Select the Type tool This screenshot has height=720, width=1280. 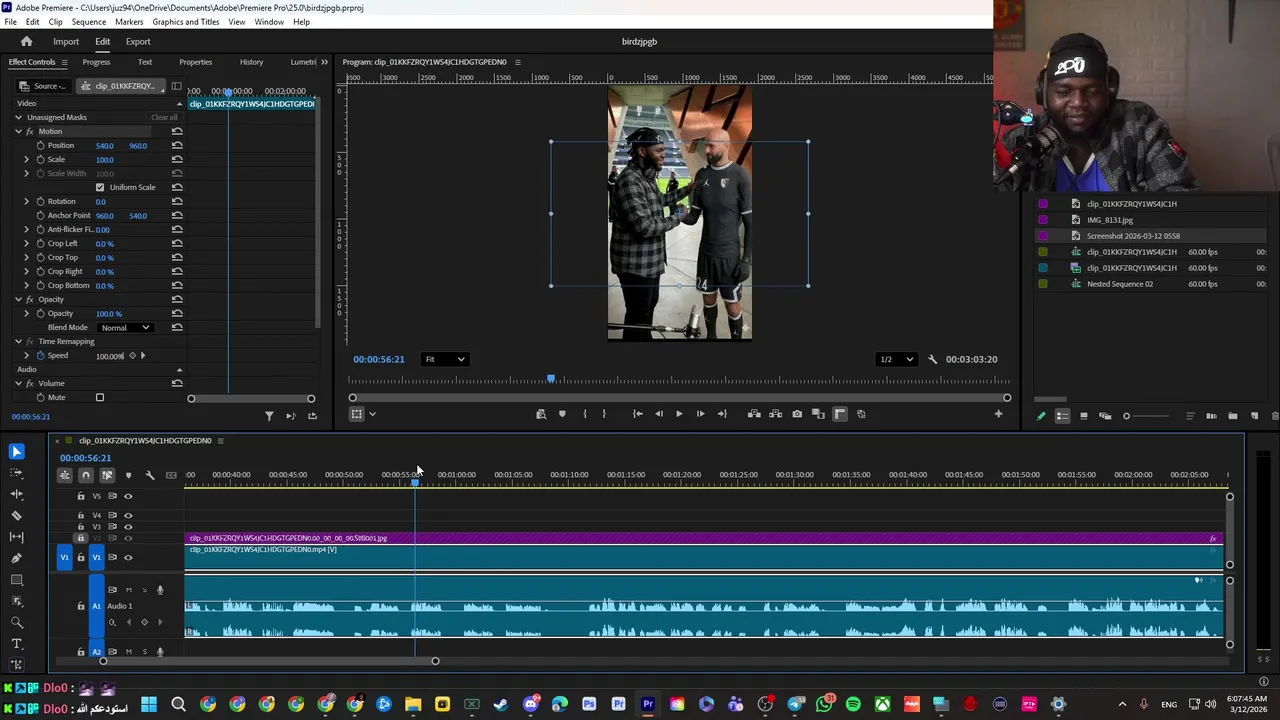[x=16, y=643]
